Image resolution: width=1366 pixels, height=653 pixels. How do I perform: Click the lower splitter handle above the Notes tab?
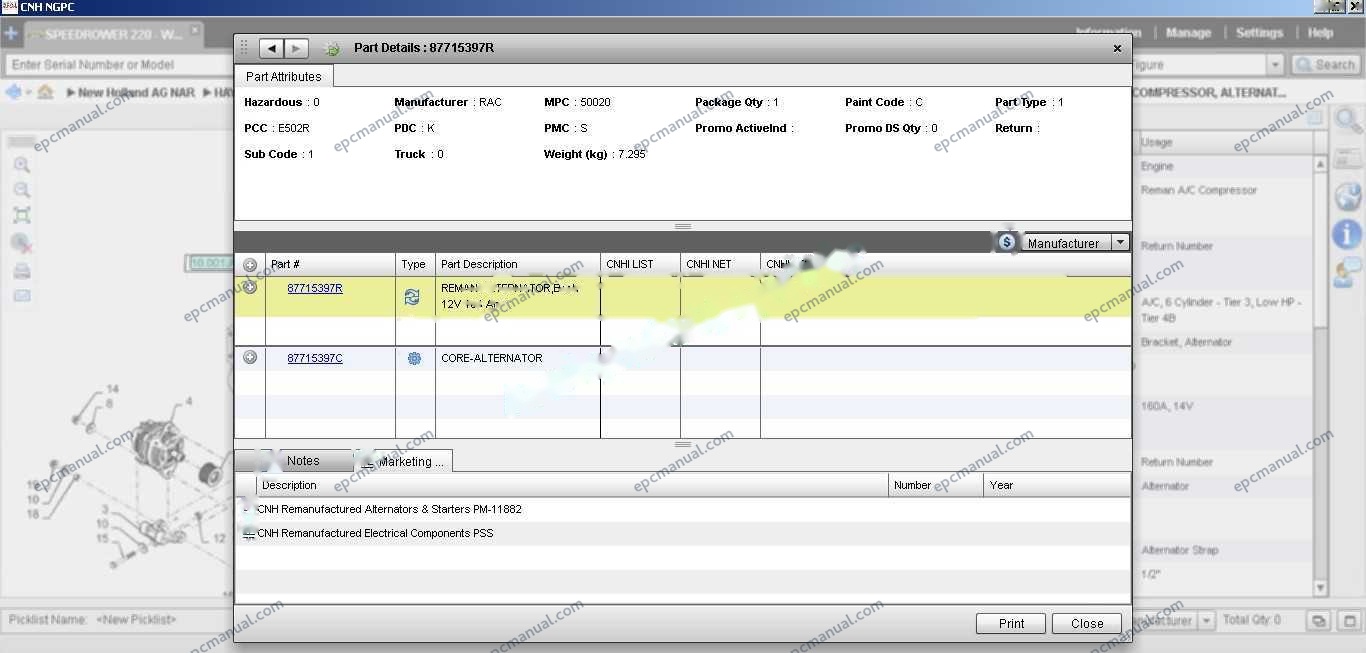(683, 445)
